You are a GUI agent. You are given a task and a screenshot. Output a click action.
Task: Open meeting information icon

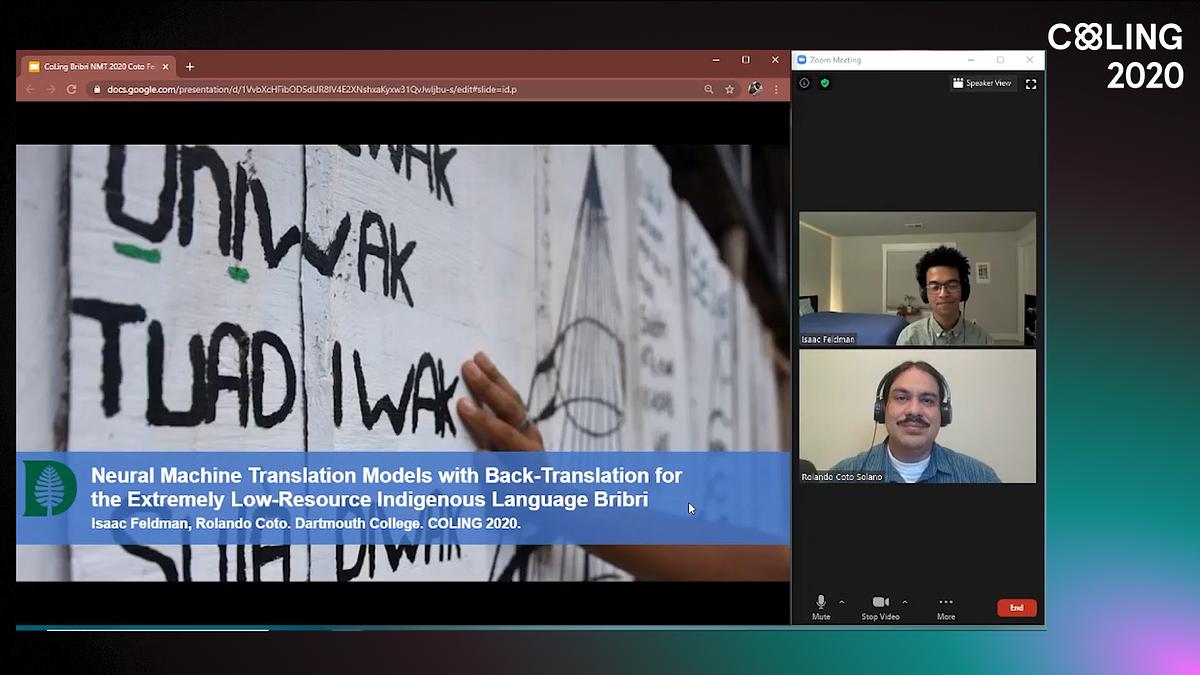click(804, 83)
